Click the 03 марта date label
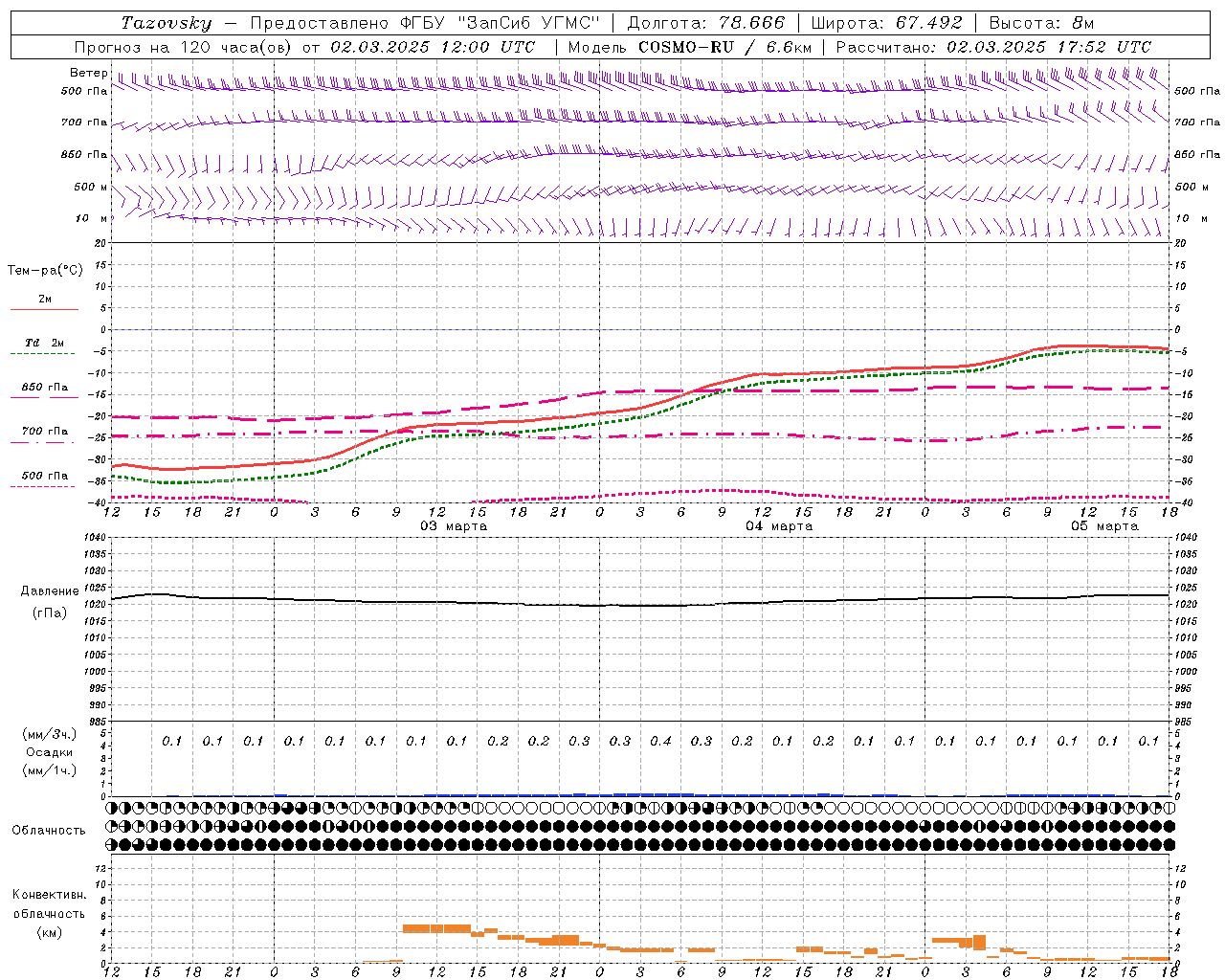Screen dimensions: 1225x980 [x=454, y=526]
